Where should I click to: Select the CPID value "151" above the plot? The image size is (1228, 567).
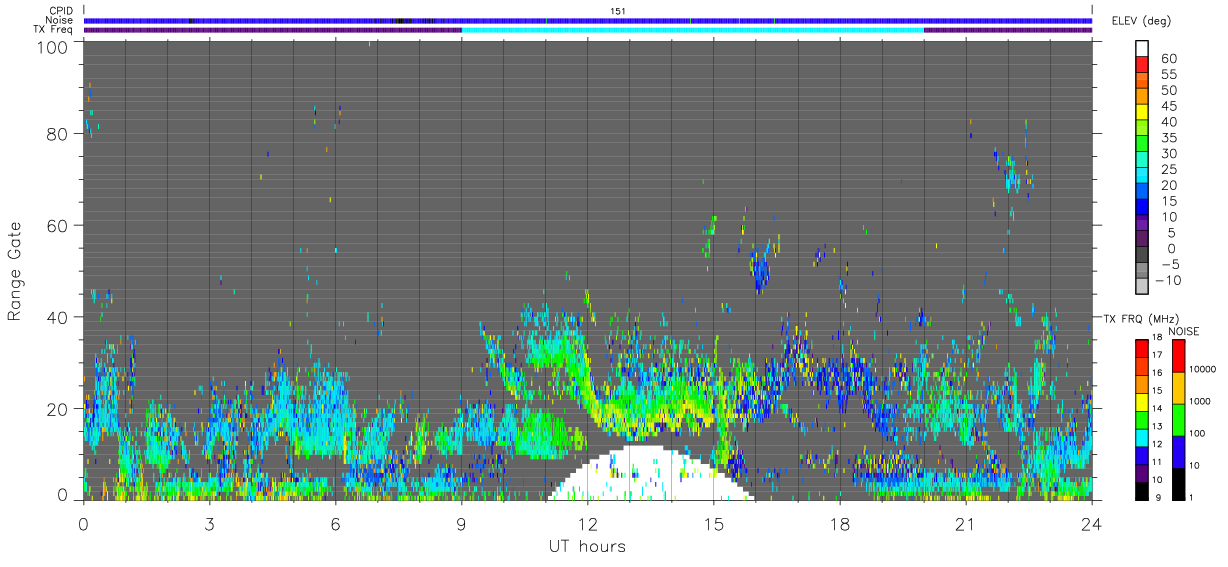coord(618,11)
